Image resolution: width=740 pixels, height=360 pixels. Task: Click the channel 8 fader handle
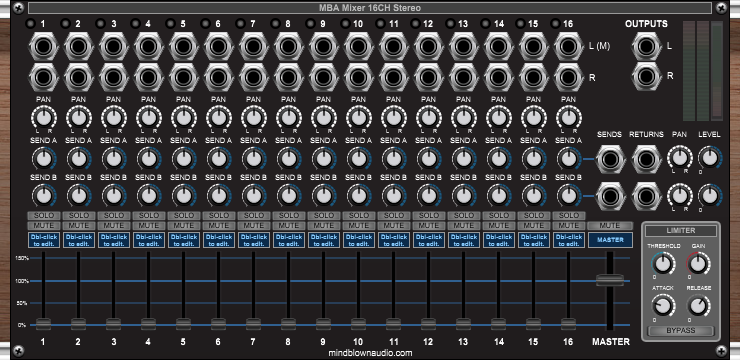coord(288,324)
